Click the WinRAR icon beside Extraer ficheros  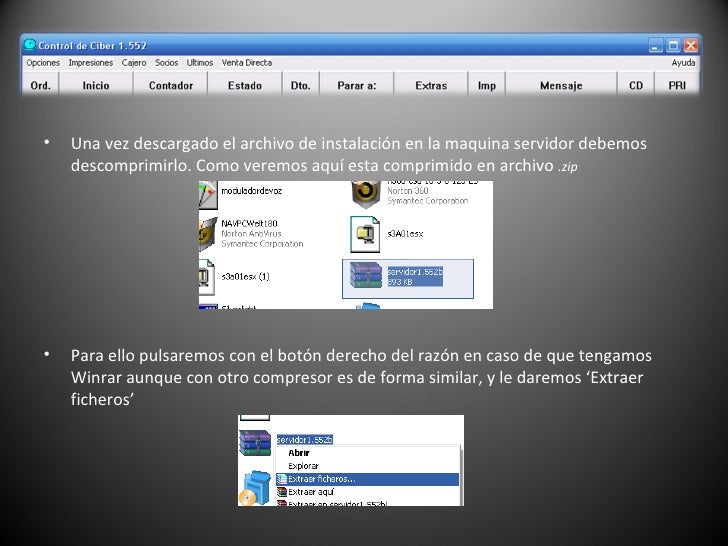[282, 479]
